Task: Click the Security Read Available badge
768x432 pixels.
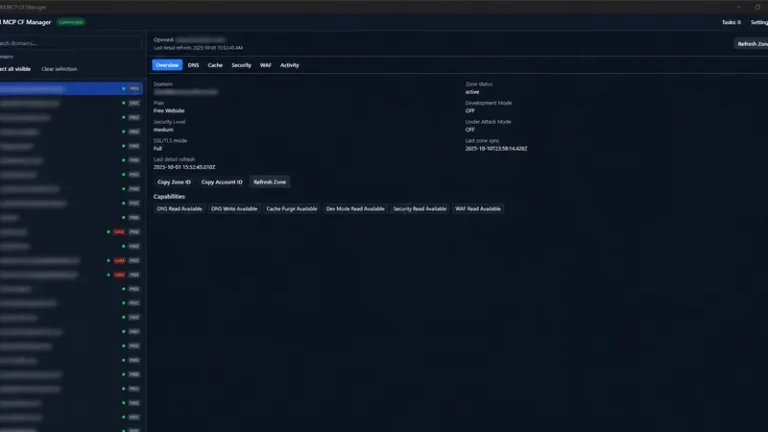Action: pyautogui.click(x=420, y=209)
